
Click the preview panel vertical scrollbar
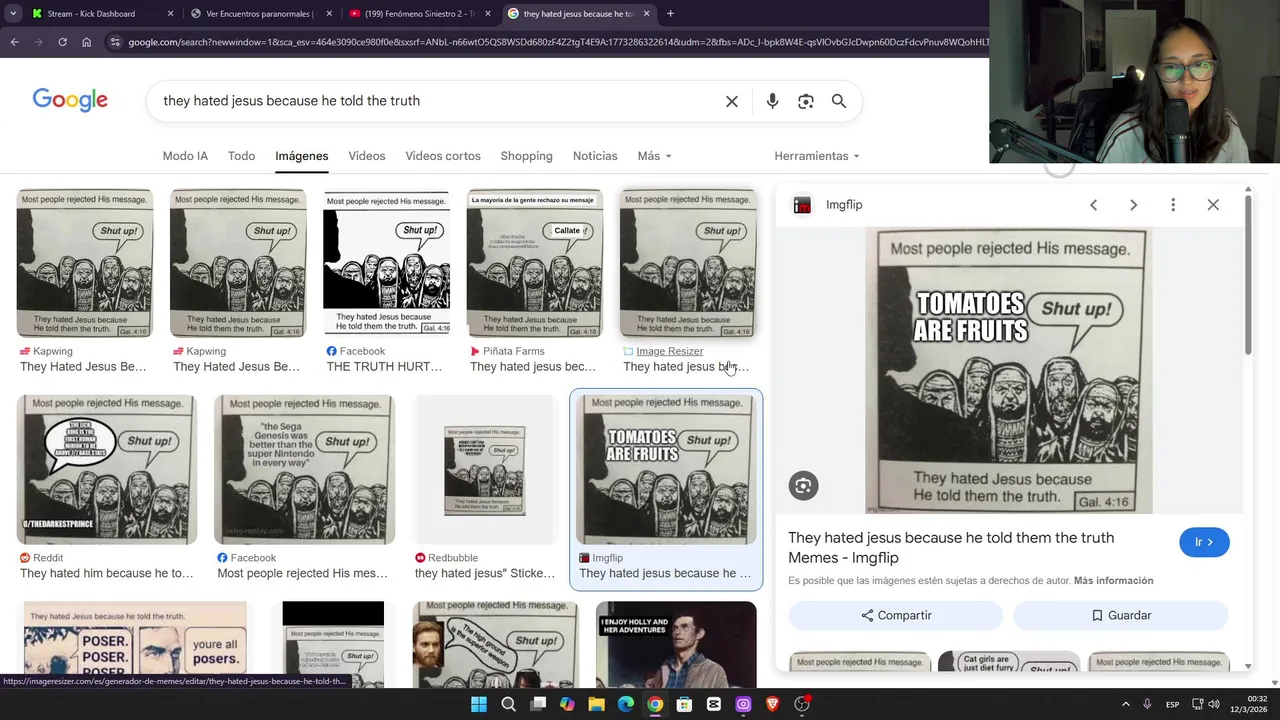pos(1247,275)
